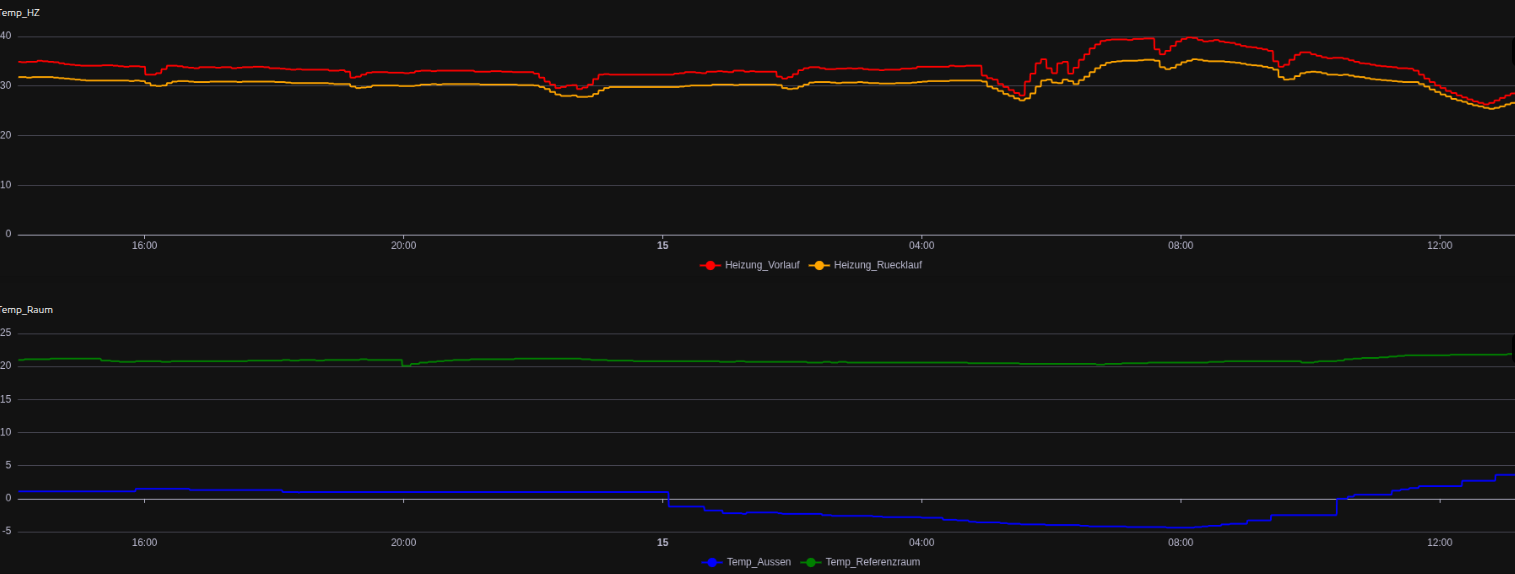Click the orange Heizung_Ruecklauf legend marker
This screenshot has width=1515, height=574.
(x=820, y=265)
